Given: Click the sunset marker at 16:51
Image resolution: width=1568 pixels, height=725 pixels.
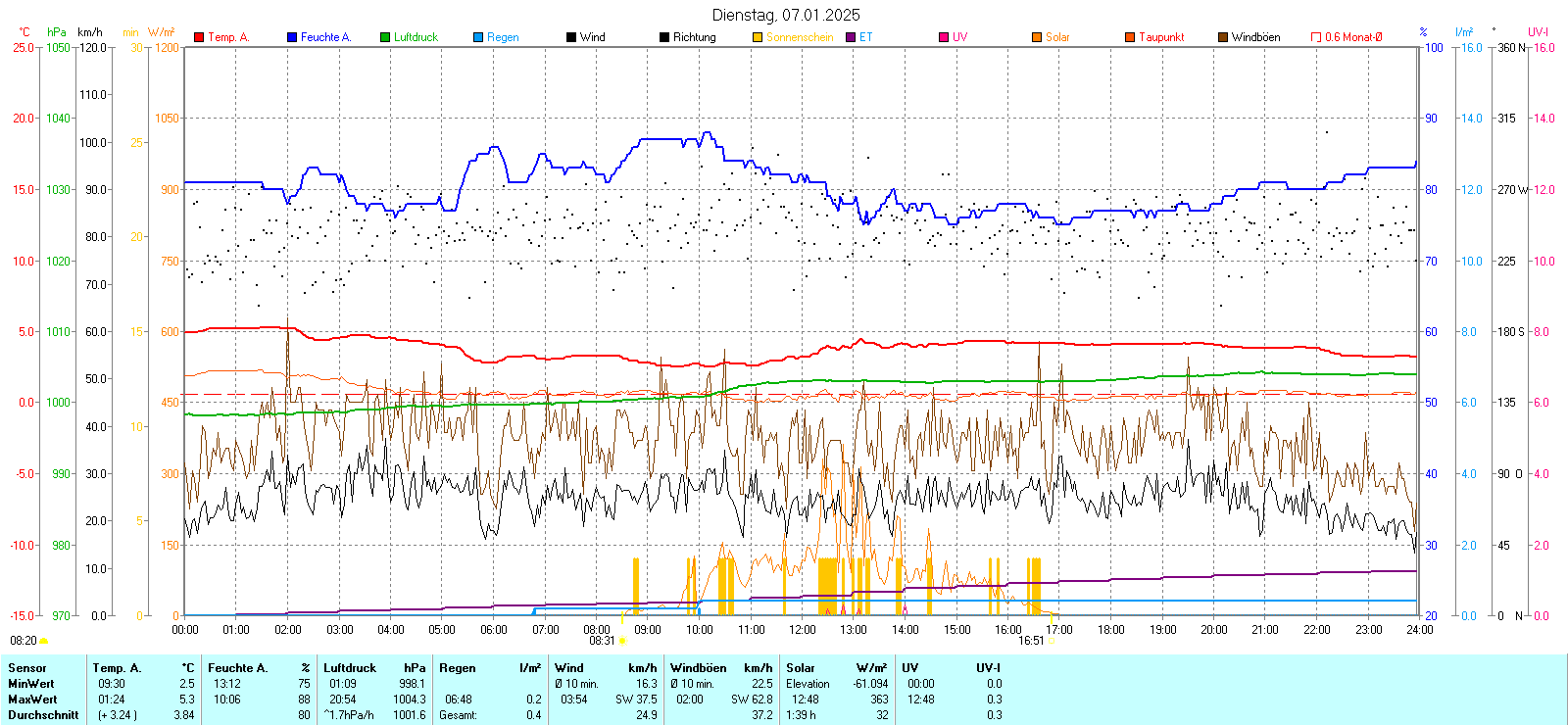Looking at the screenshot, I should tap(1051, 641).
